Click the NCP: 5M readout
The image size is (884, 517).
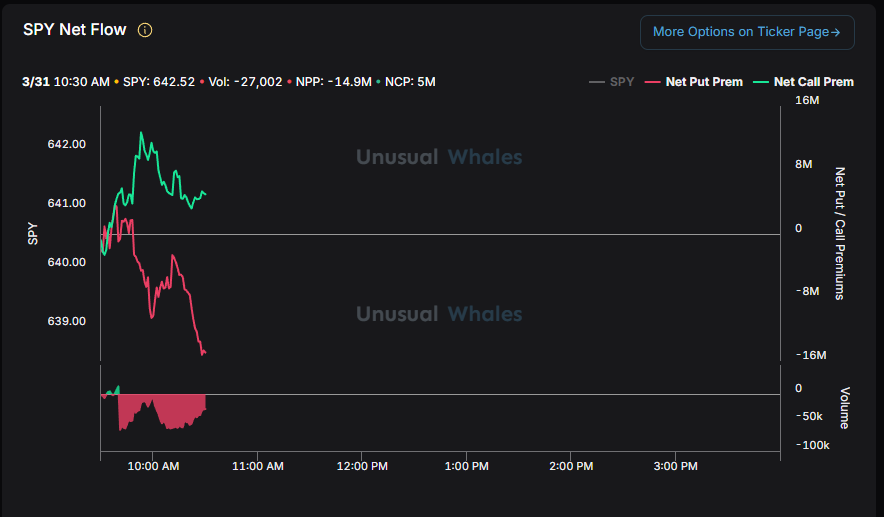[x=410, y=82]
